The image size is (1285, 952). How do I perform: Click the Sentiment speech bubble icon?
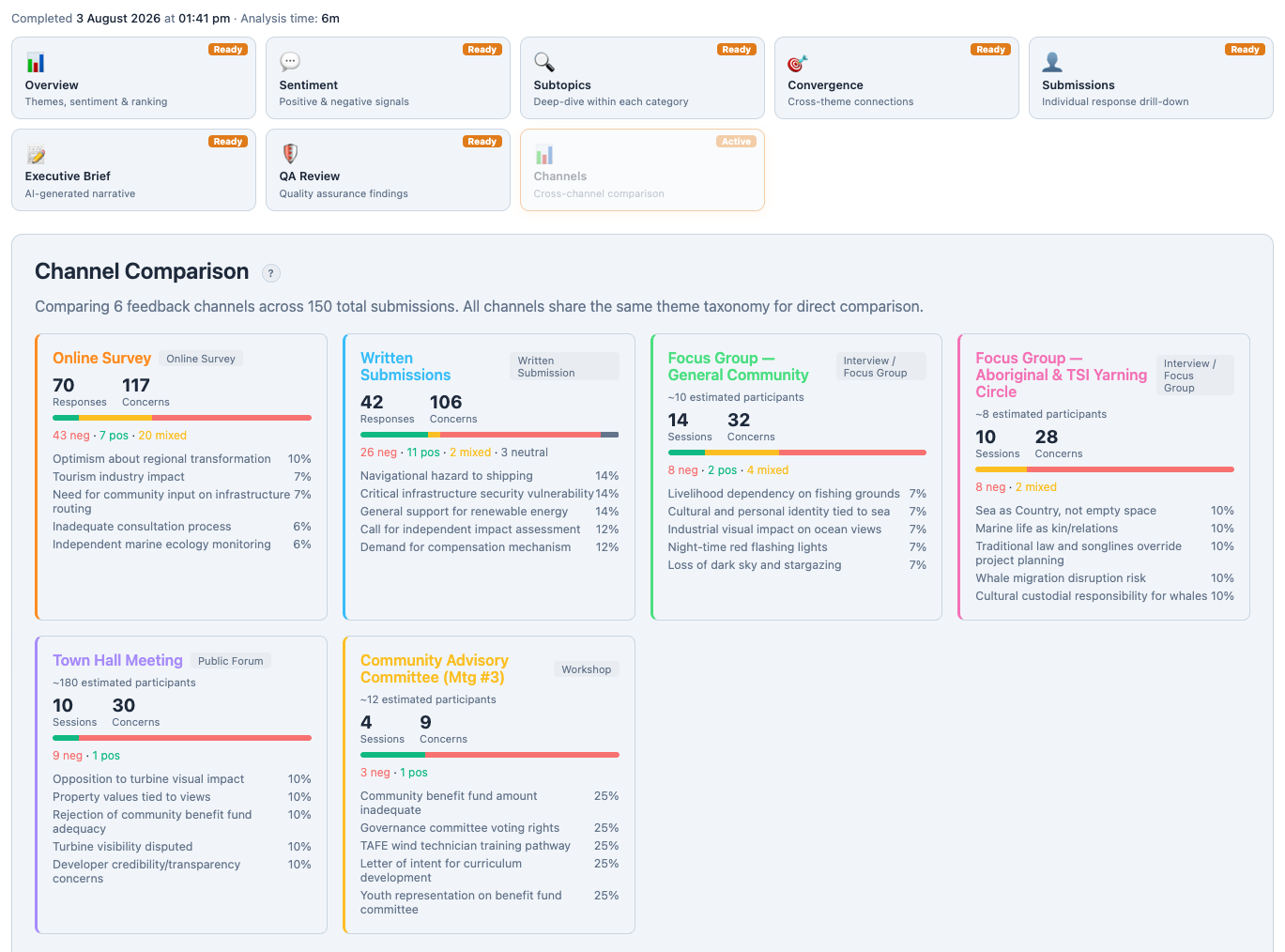(x=290, y=62)
